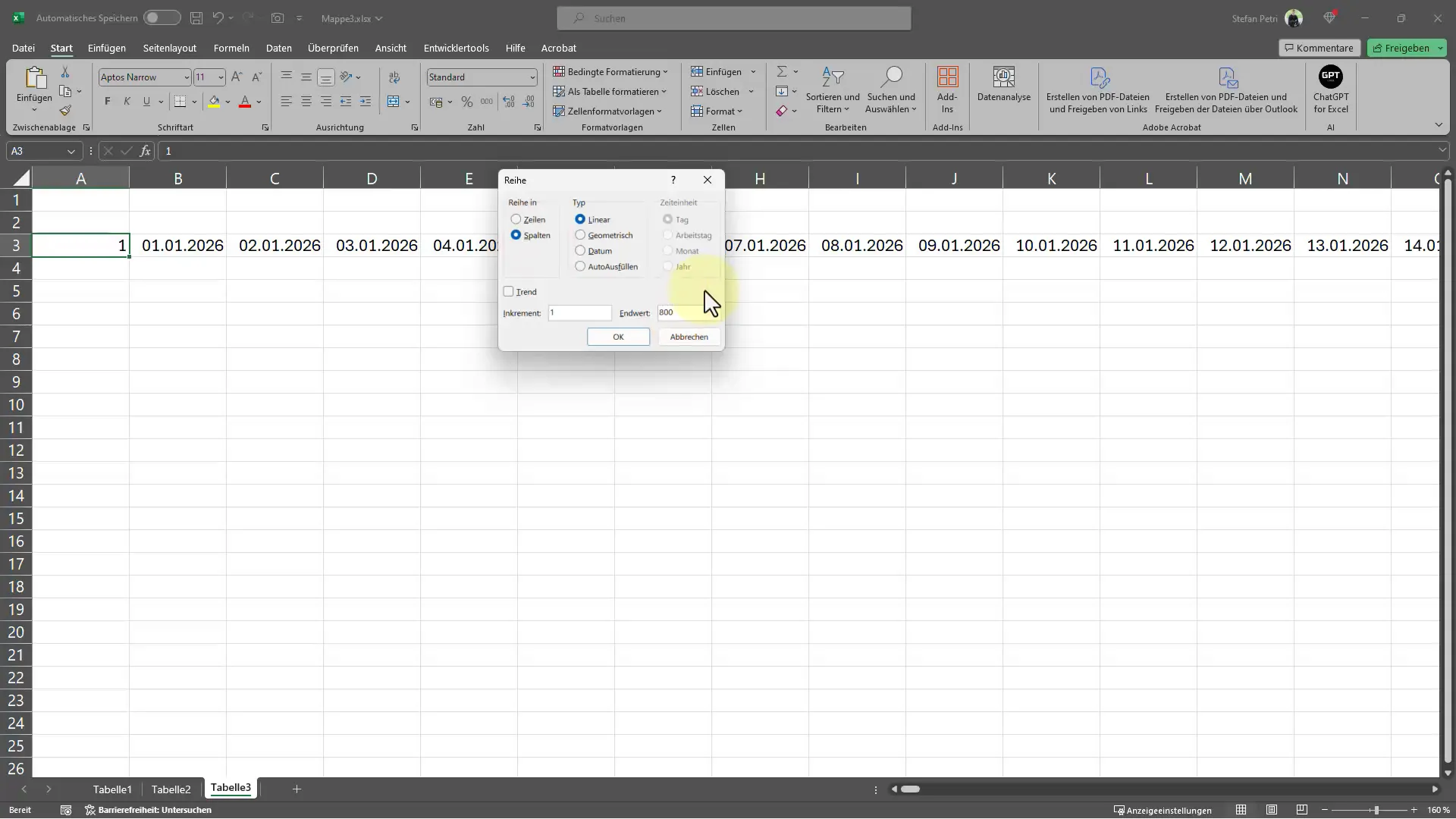Switch to Tabelle2 sheet tab
Viewport: 1456px width, 819px height.
tap(172, 788)
